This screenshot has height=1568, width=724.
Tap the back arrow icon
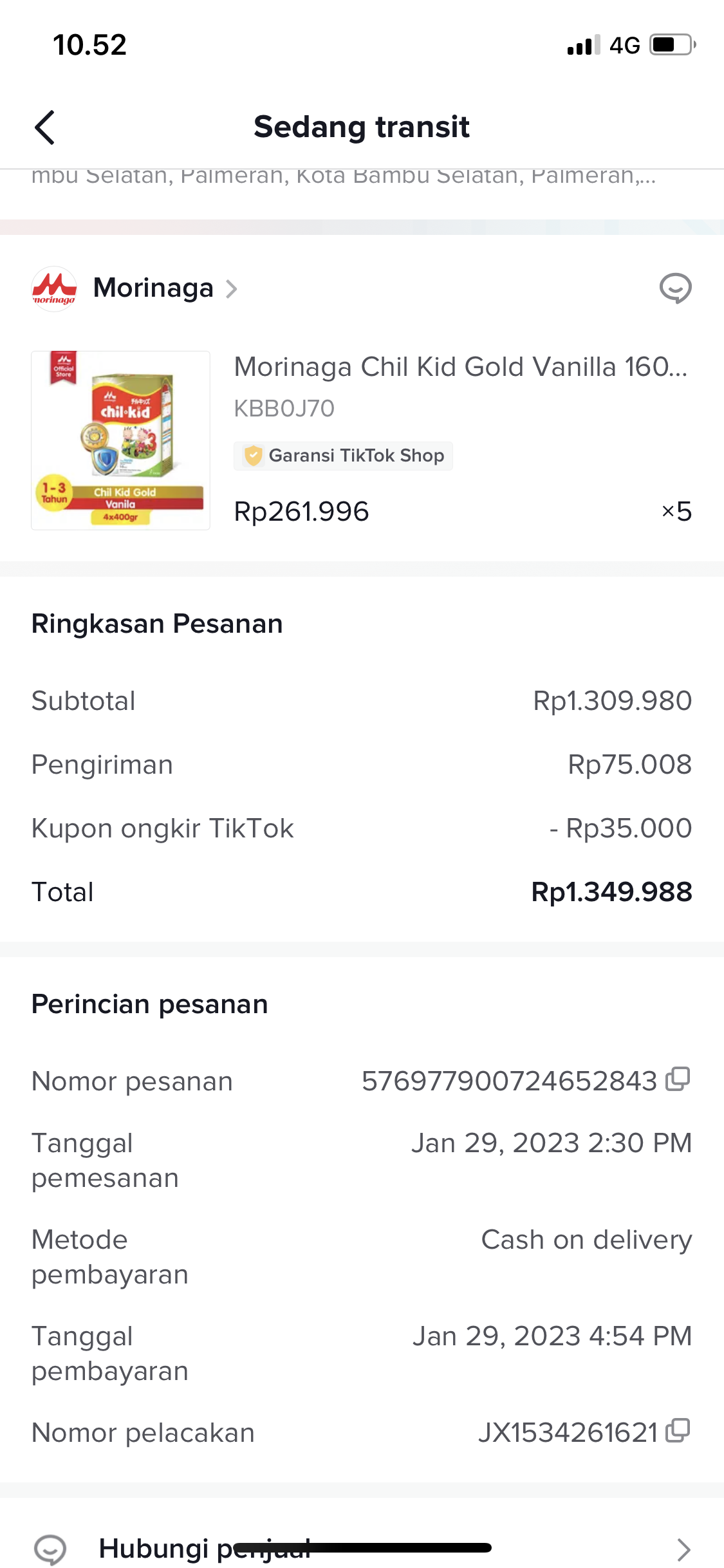tap(44, 127)
